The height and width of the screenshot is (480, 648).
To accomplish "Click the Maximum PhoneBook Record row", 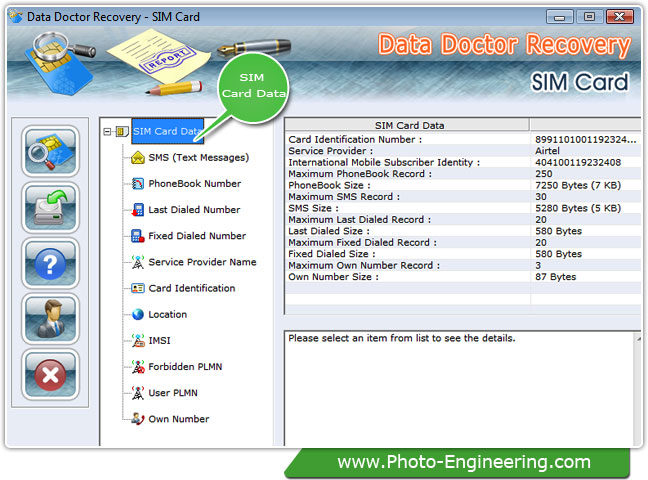I will [463, 174].
